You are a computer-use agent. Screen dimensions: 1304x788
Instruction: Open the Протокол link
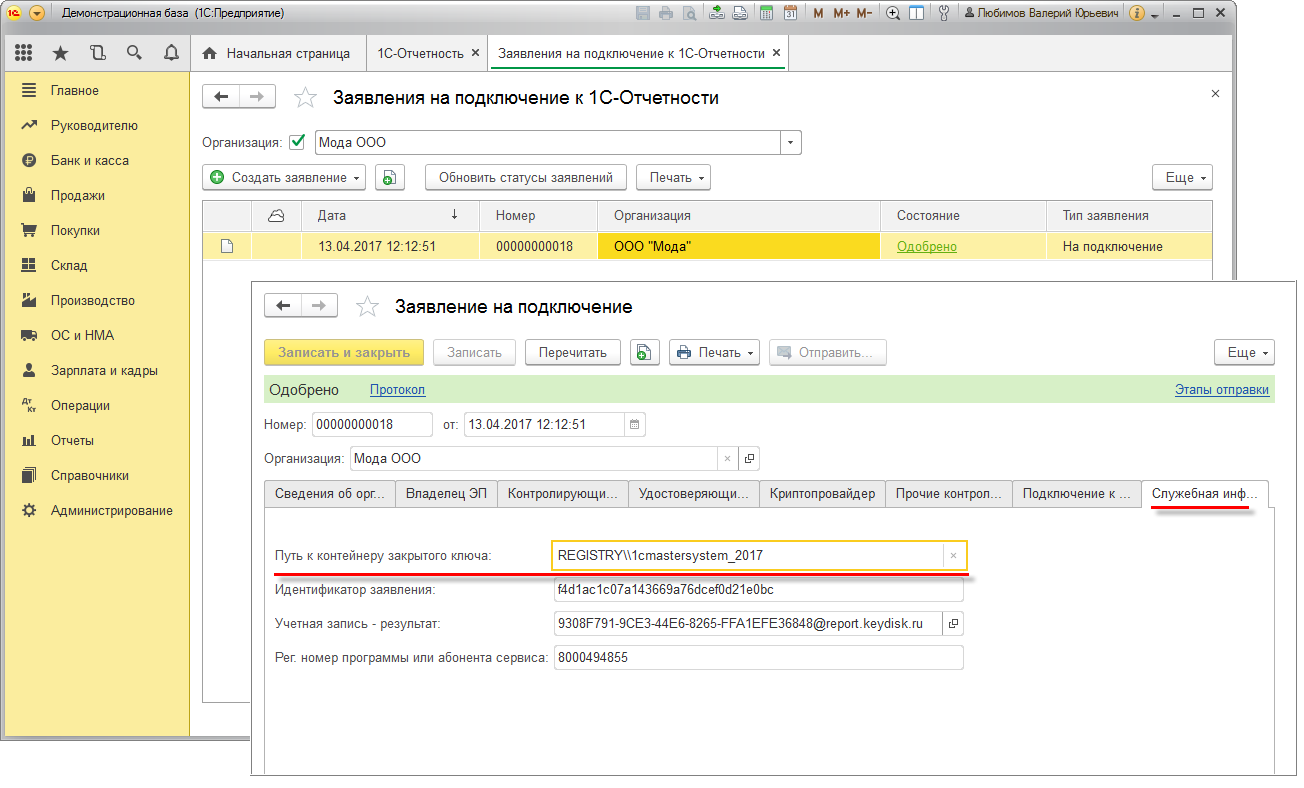pos(397,390)
